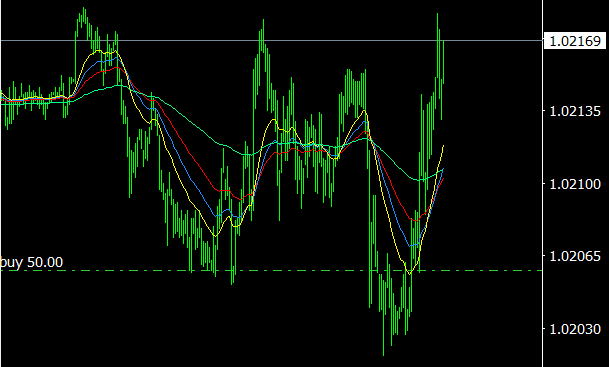Click the 1.02135 price scale label
This screenshot has width=609, height=367.
[575, 112]
